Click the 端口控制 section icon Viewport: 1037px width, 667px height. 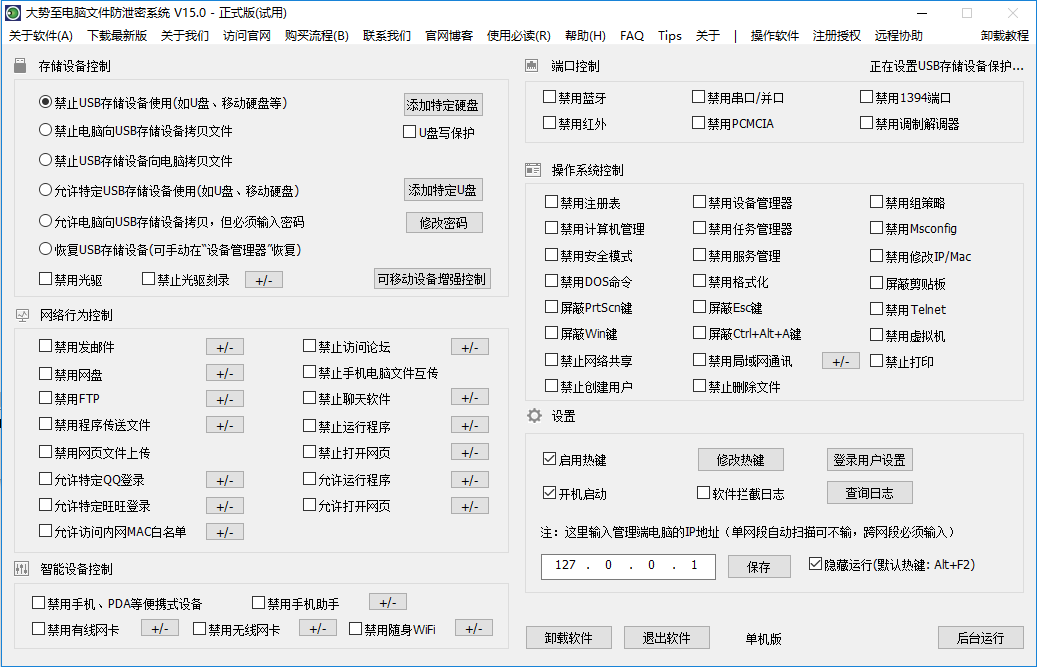[532, 66]
